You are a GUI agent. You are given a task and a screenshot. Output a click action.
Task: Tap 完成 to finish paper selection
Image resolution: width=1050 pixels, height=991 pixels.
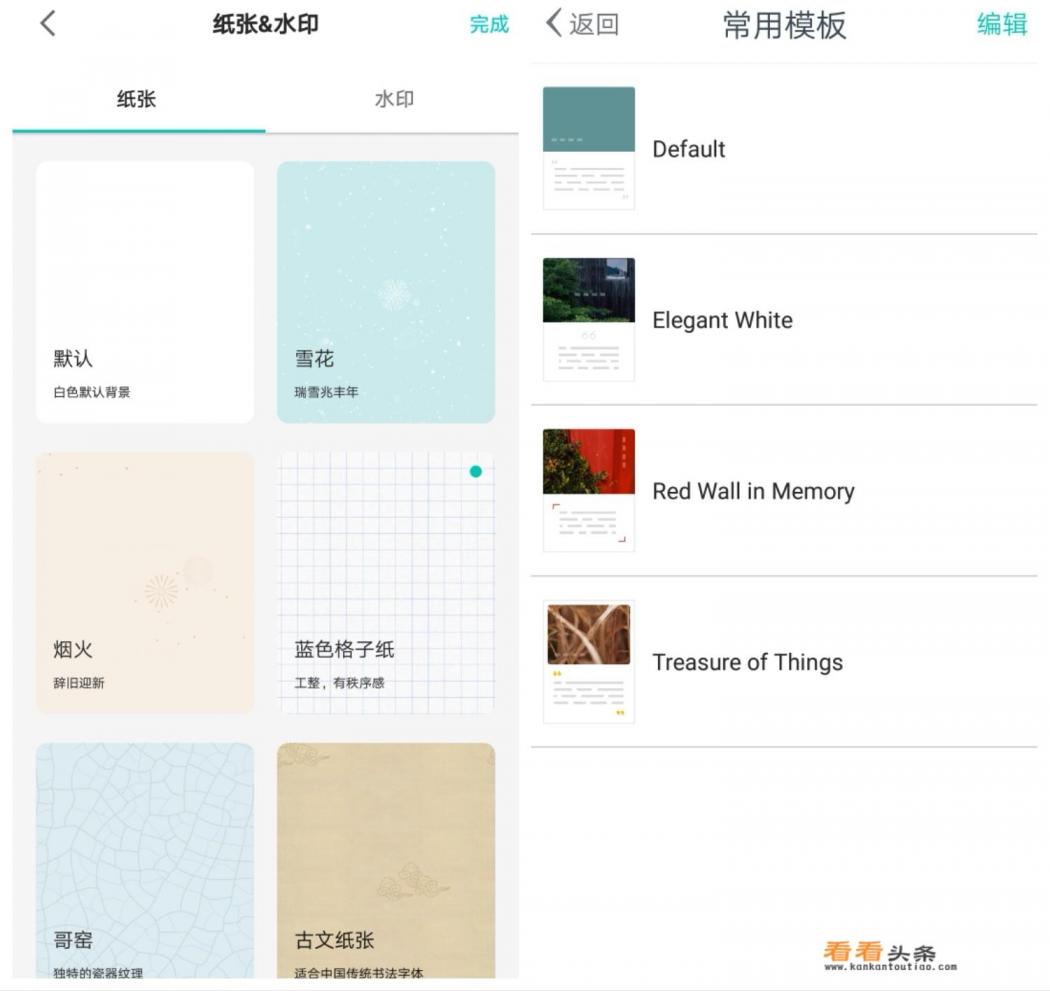pos(489,25)
